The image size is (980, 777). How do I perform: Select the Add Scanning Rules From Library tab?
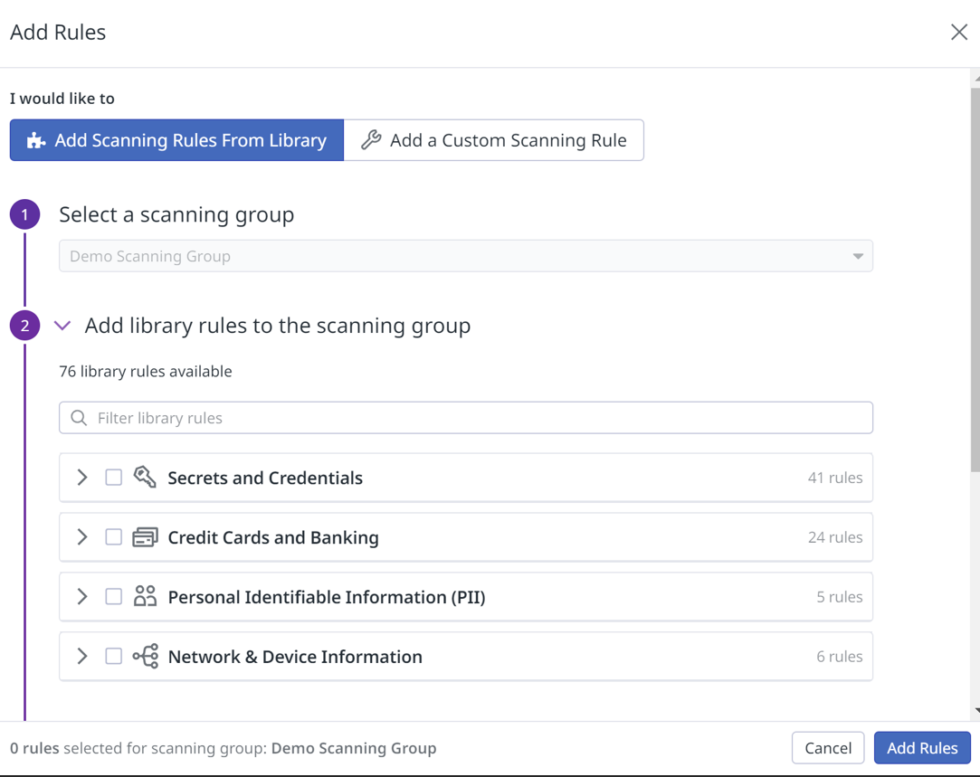coord(176,140)
